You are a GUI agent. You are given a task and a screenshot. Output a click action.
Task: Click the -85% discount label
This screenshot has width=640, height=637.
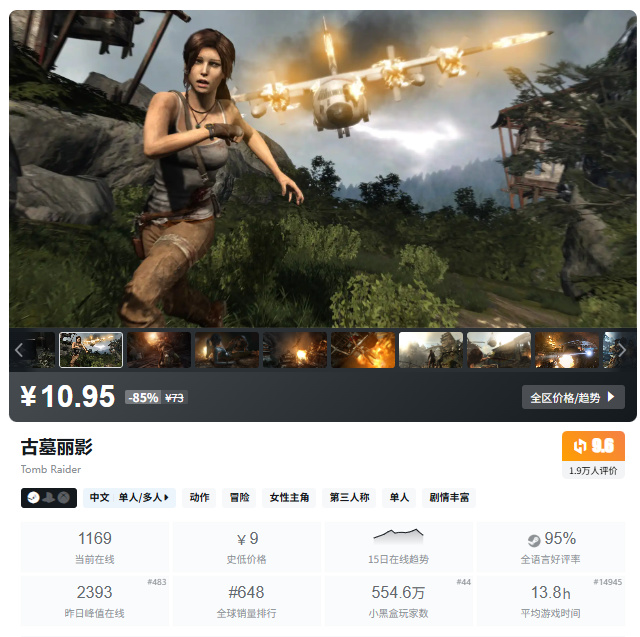(x=143, y=397)
